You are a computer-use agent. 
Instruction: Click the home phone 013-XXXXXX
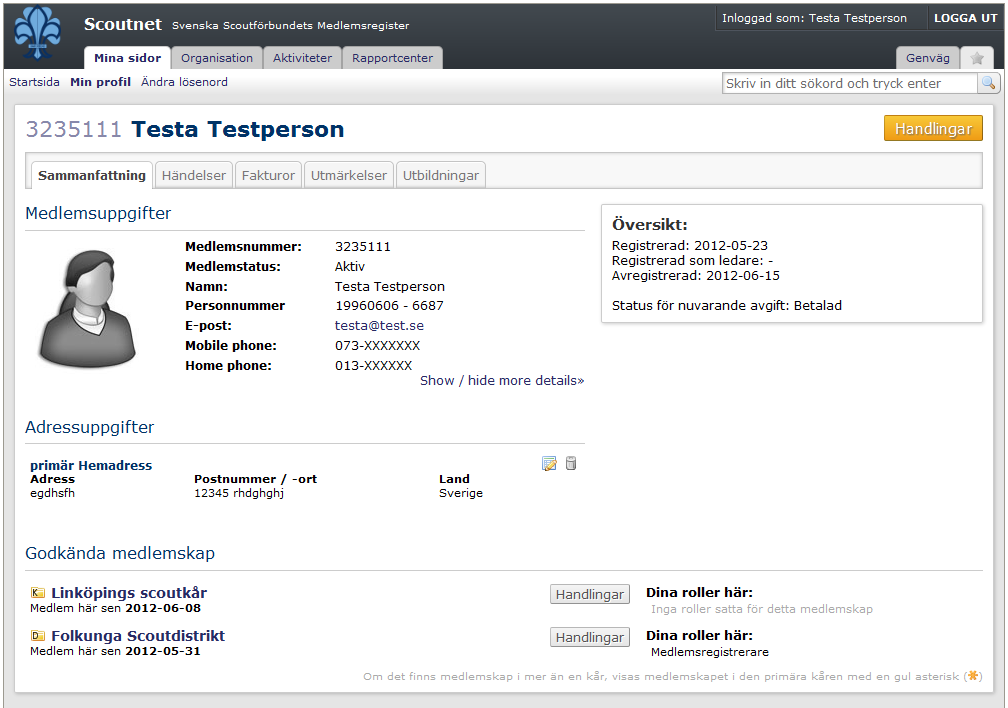tap(374, 365)
